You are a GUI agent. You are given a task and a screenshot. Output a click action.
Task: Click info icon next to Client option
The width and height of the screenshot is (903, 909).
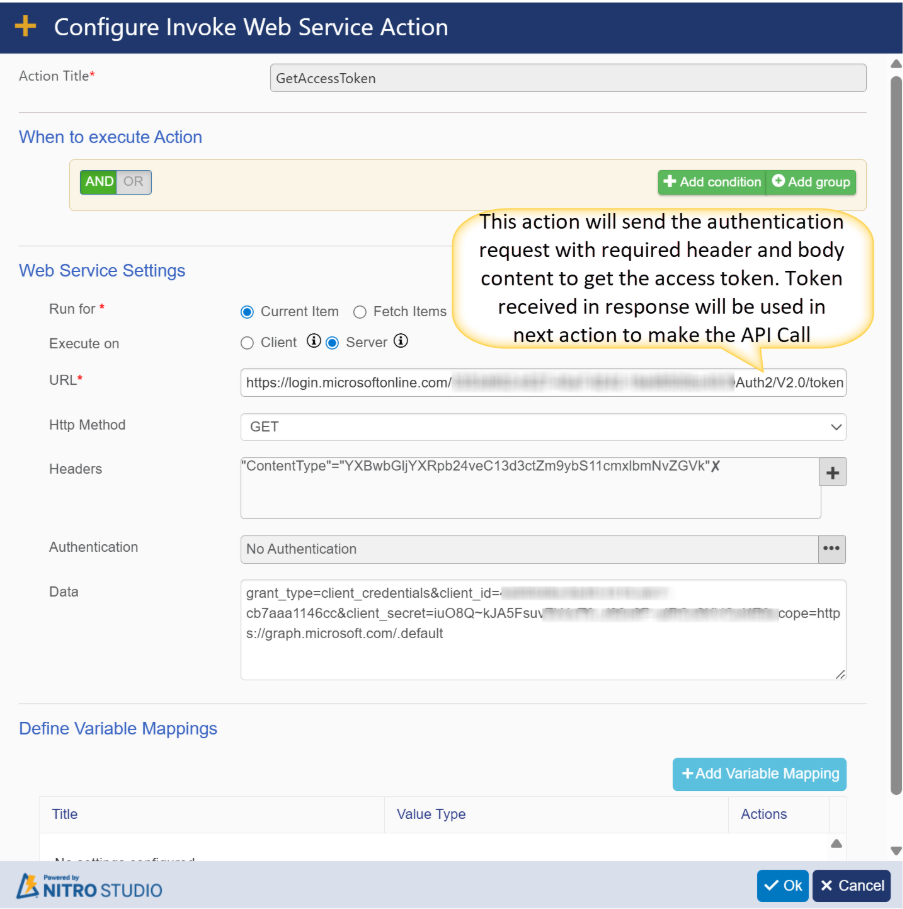pos(313,342)
